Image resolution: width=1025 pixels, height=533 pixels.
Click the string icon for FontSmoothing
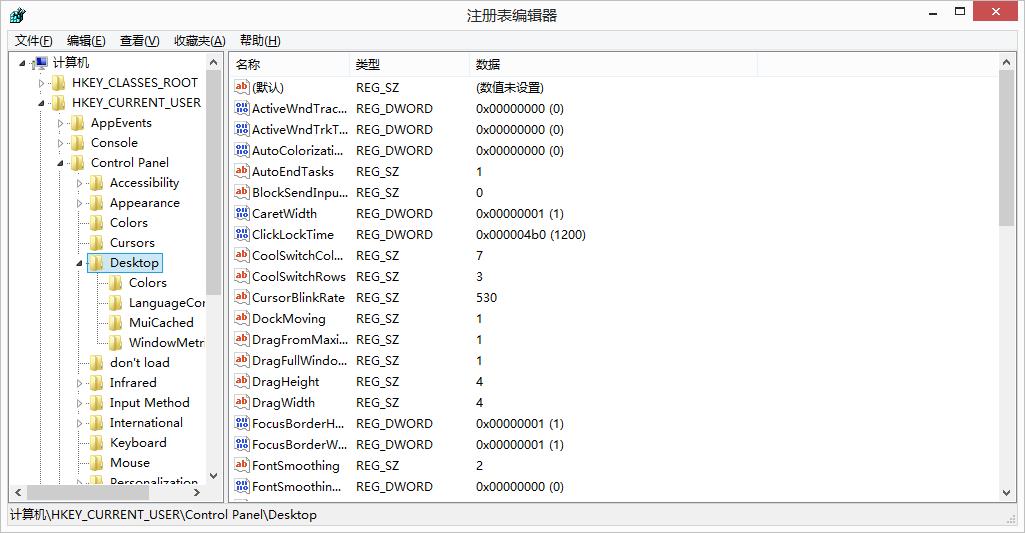(242, 465)
